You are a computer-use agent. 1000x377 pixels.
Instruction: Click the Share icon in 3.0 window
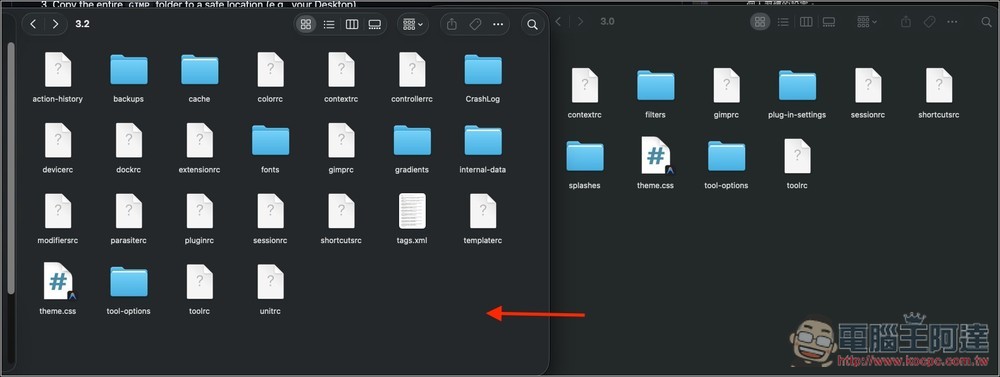pyautogui.click(x=906, y=22)
